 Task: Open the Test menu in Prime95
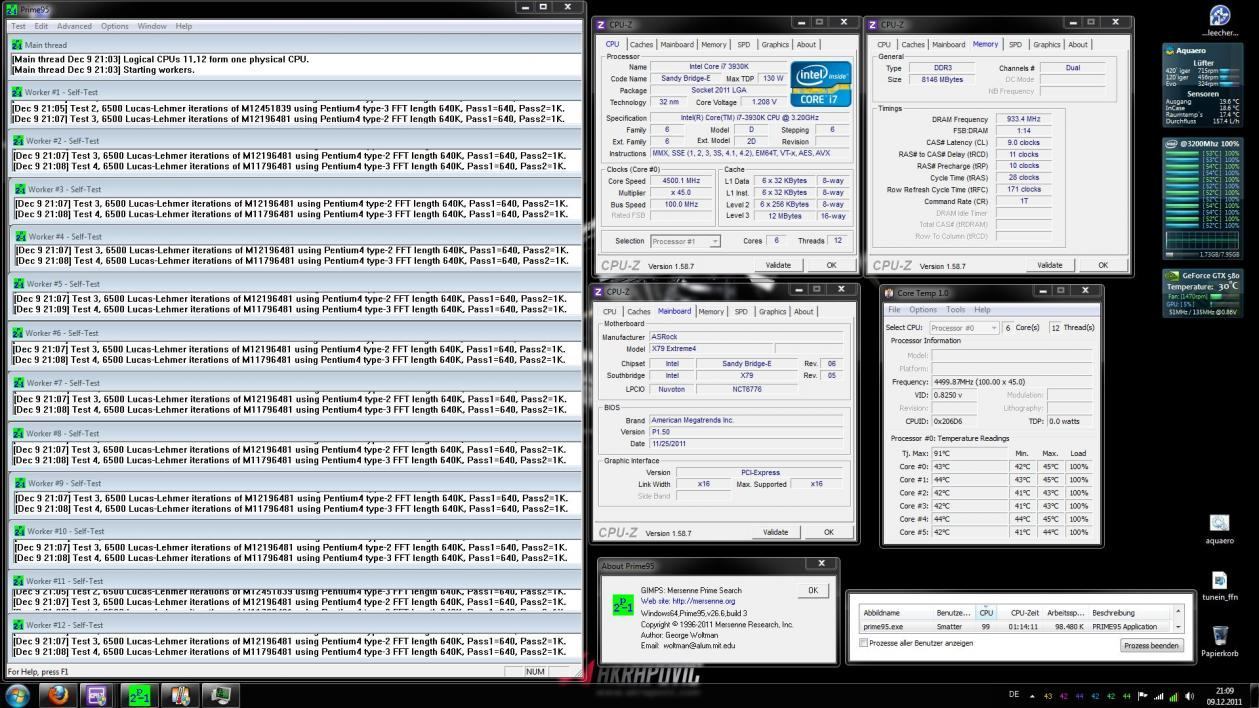coord(18,26)
